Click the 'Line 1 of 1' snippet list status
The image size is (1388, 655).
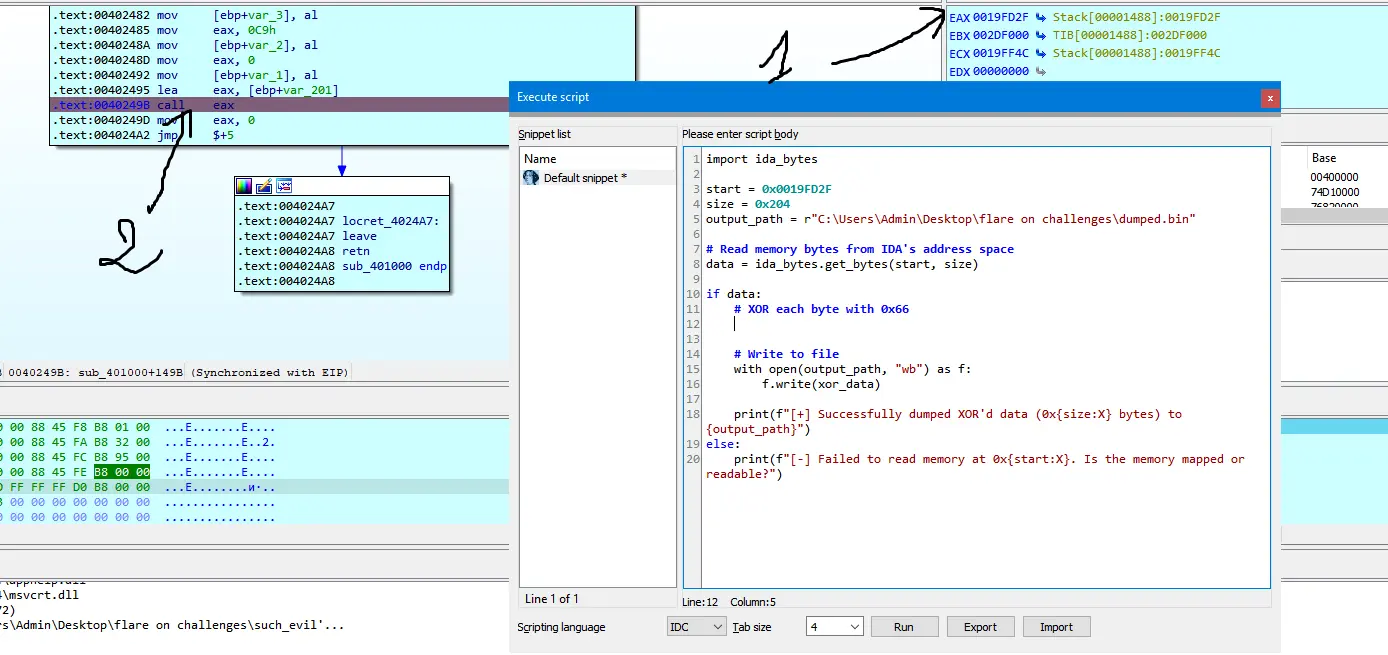[x=552, y=599]
